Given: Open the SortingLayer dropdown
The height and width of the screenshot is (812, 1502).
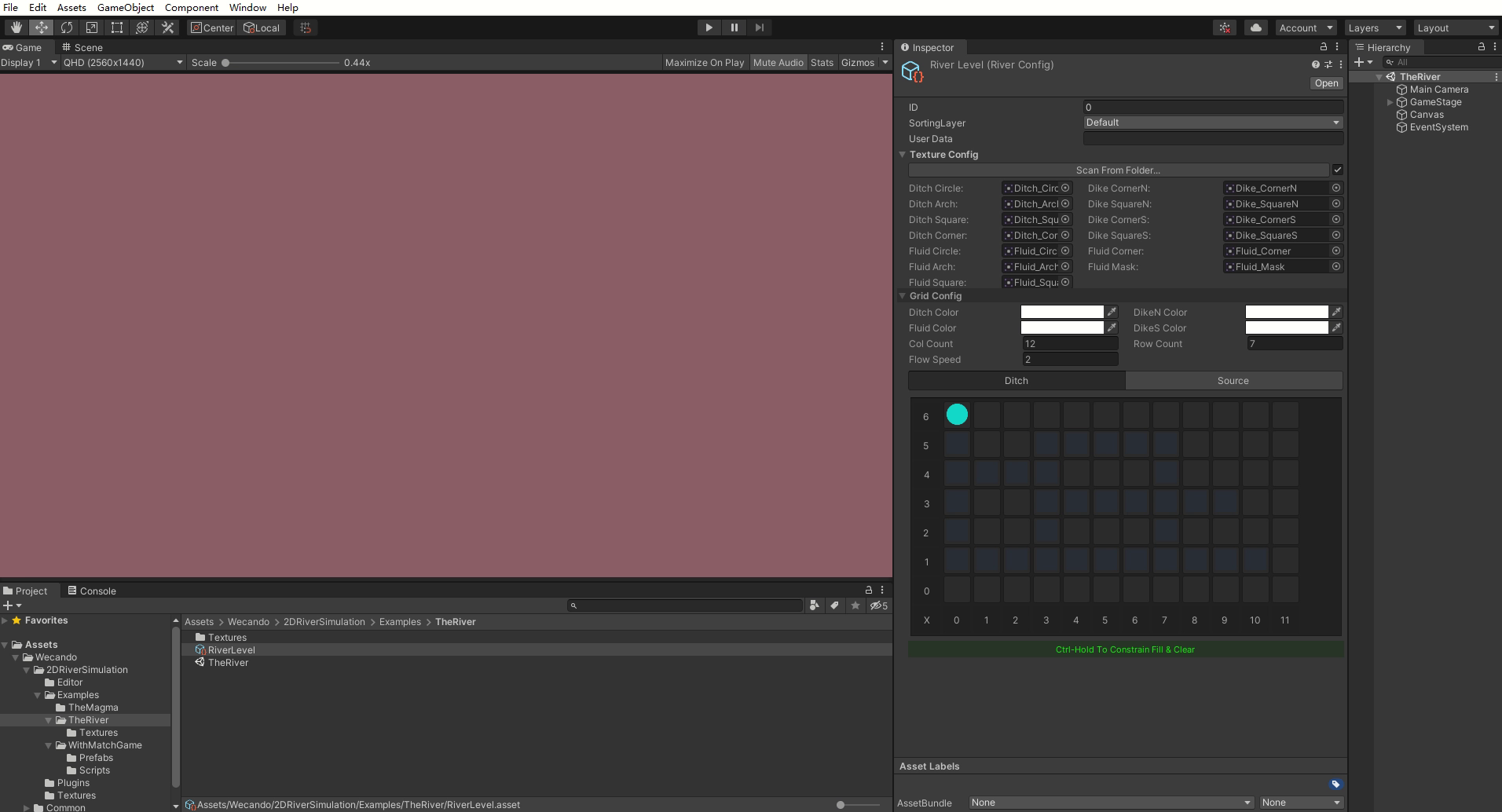Looking at the screenshot, I should (1213, 123).
